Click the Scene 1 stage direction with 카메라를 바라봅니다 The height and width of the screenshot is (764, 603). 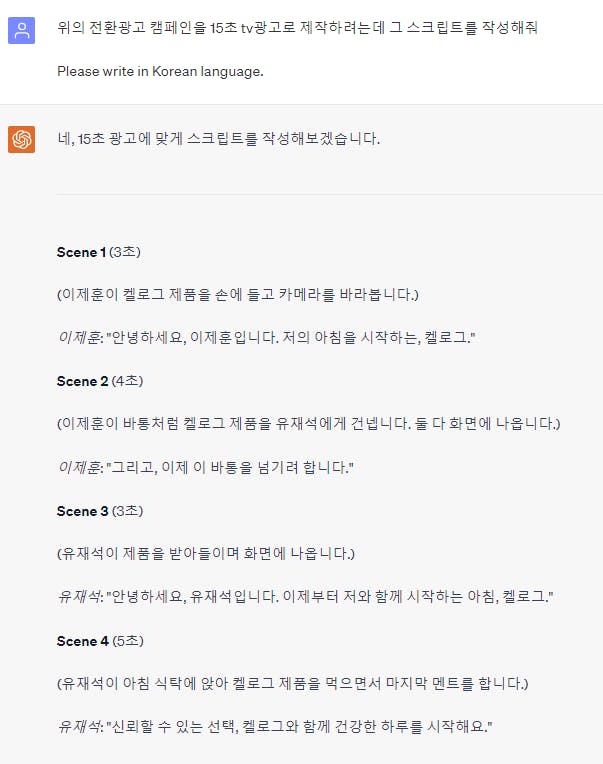pyautogui.click(x=238, y=295)
